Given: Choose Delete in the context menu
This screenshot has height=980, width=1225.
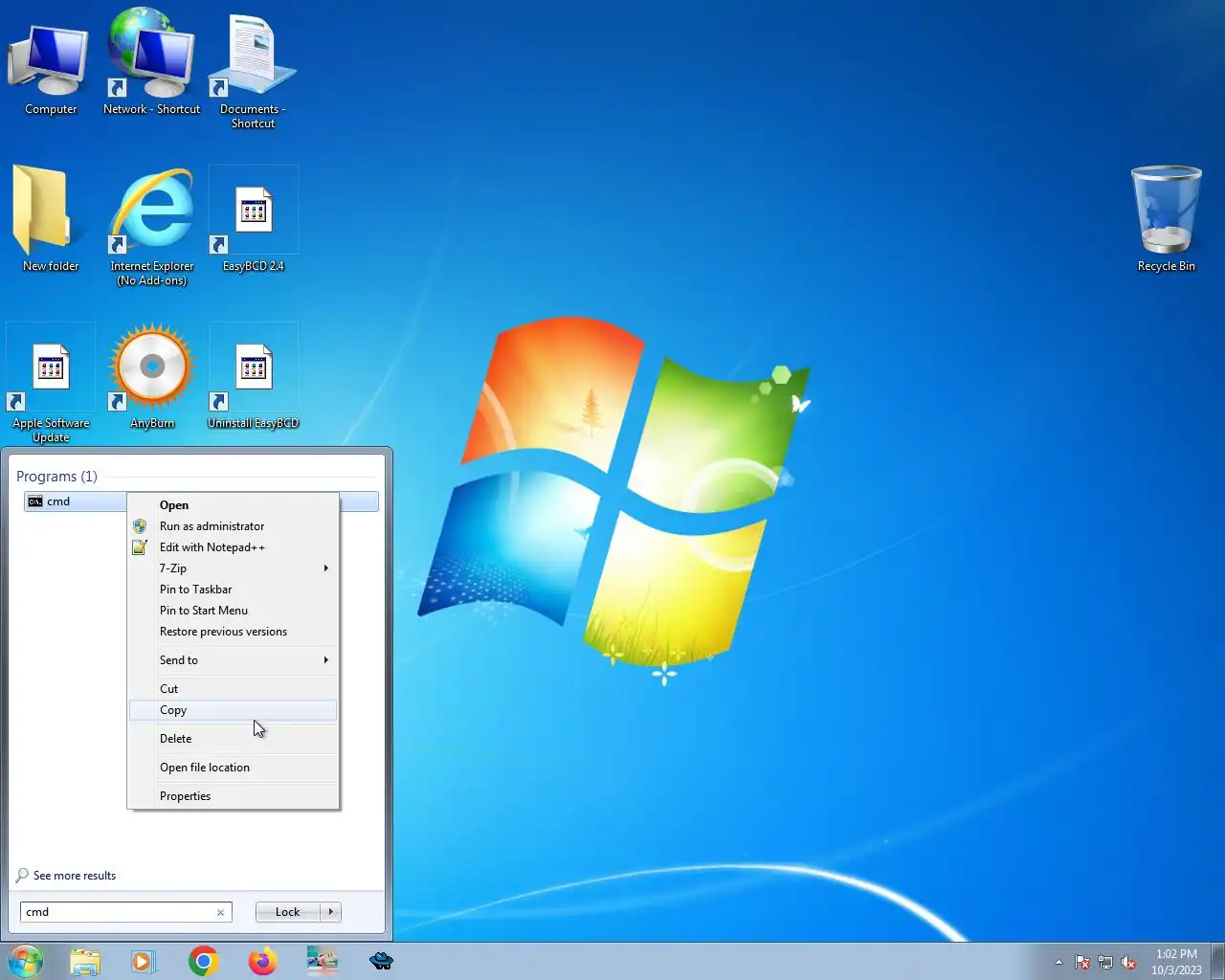Looking at the screenshot, I should tap(234, 739).
